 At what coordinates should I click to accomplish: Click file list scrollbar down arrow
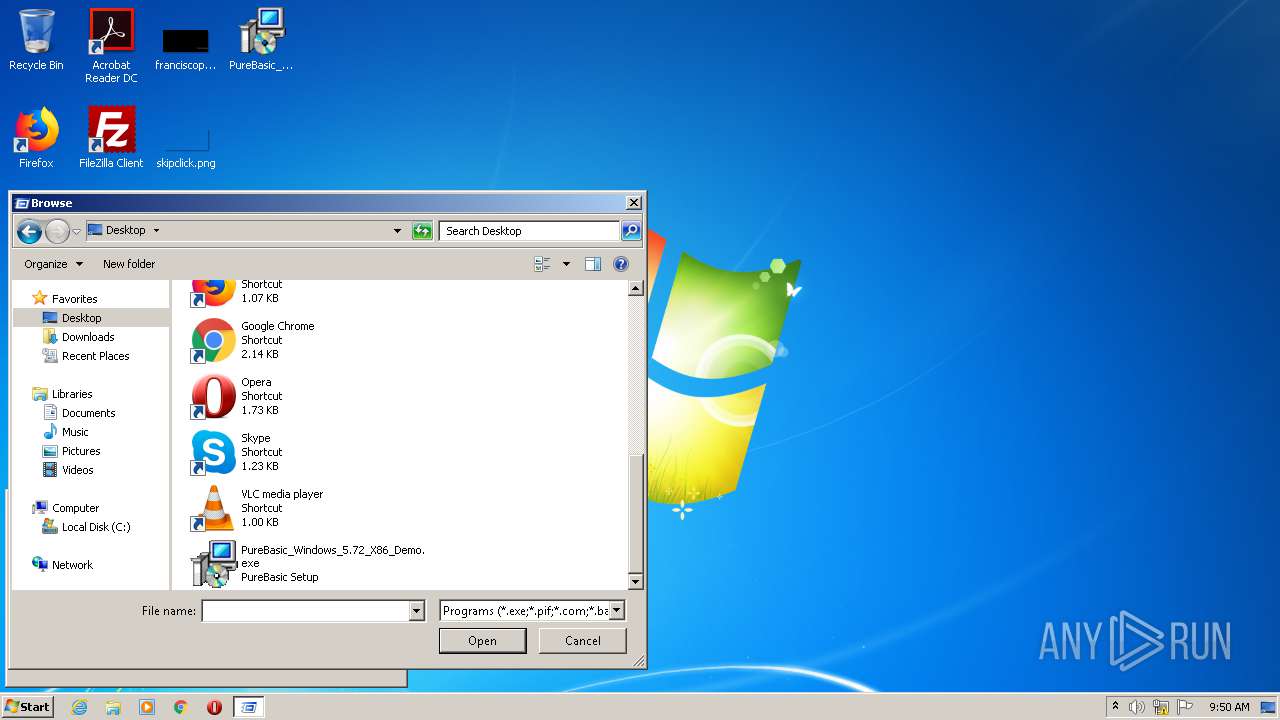click(x=635, y=581)
